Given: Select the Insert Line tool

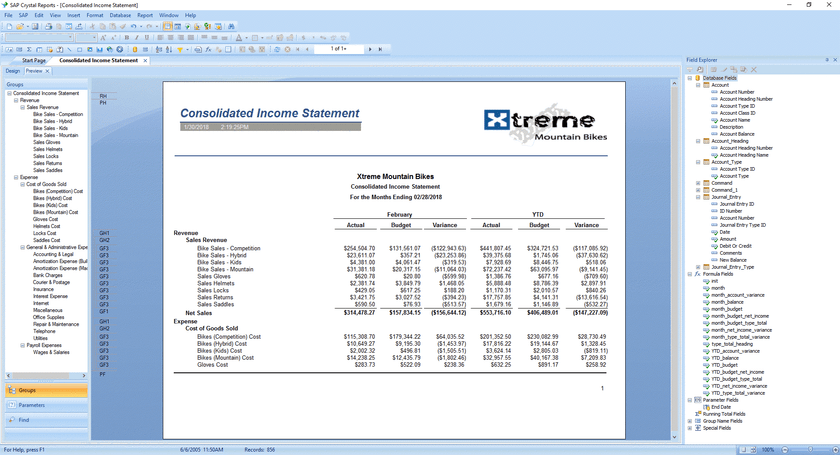Looking at the screenshot, I should [70, 49].
